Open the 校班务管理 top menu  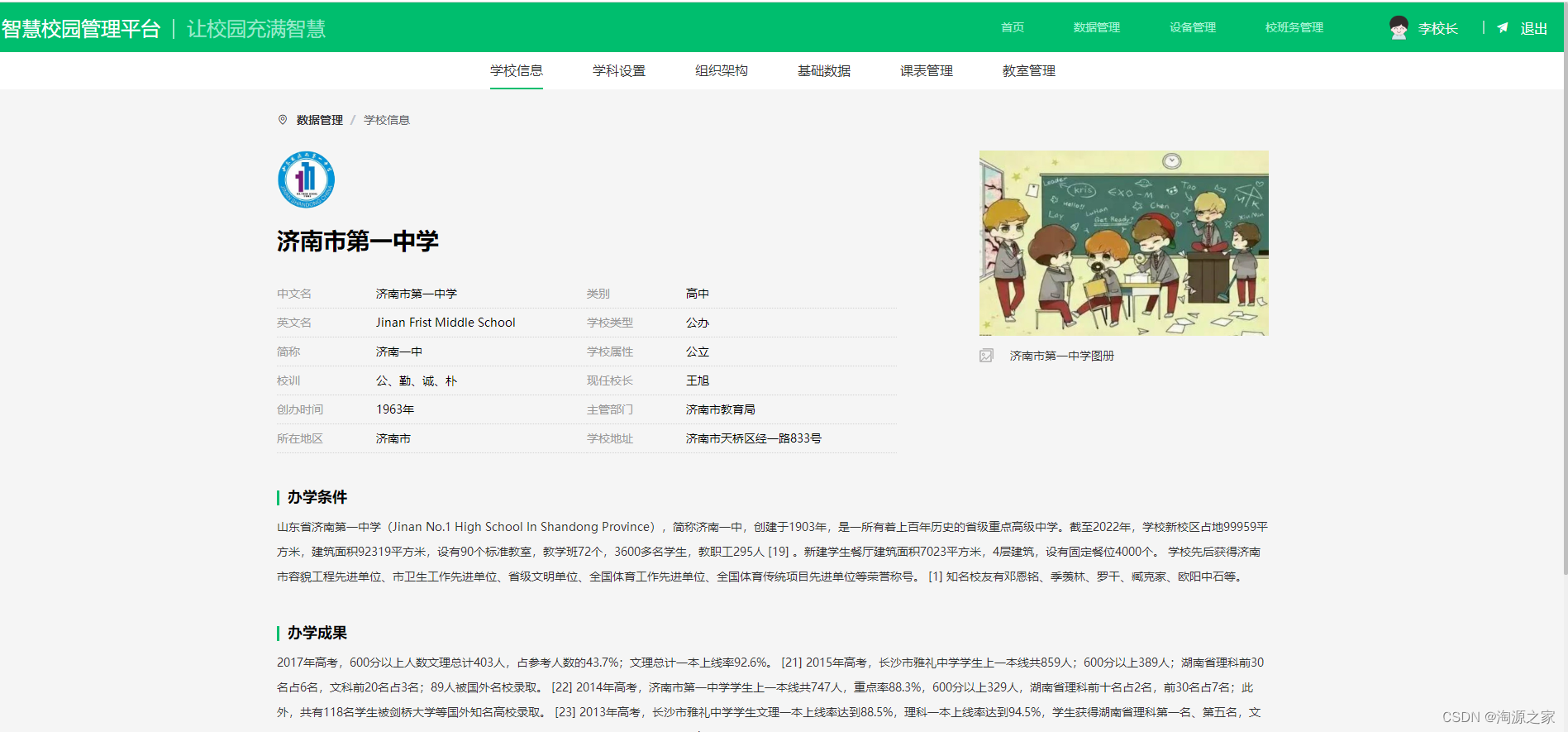pos(1294,27)
